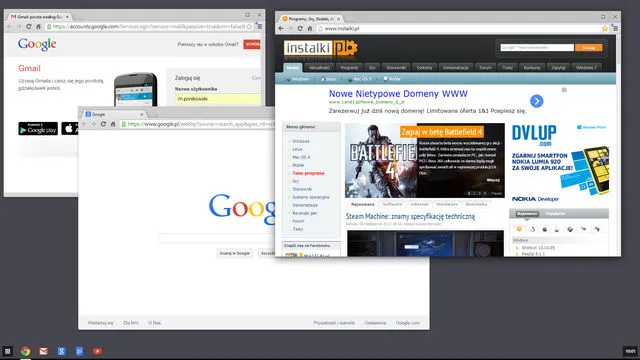
Task: Launch Chrome from the shelf
Action: 25,351
